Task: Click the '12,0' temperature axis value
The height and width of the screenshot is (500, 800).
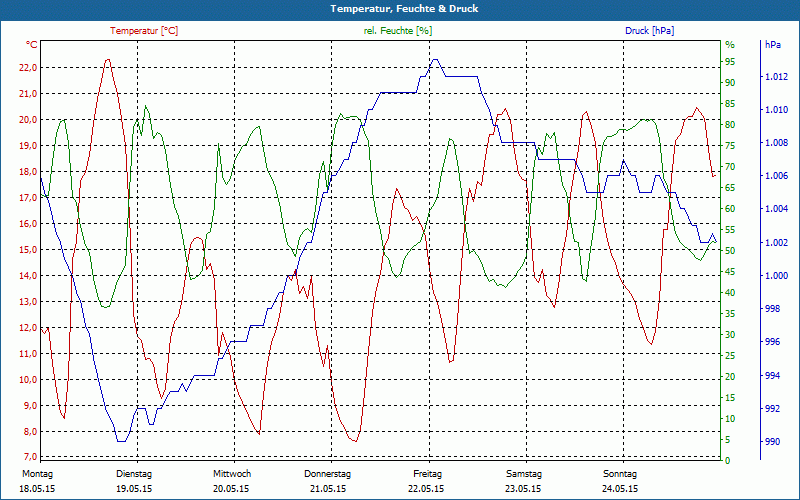Action: (28, 328)
